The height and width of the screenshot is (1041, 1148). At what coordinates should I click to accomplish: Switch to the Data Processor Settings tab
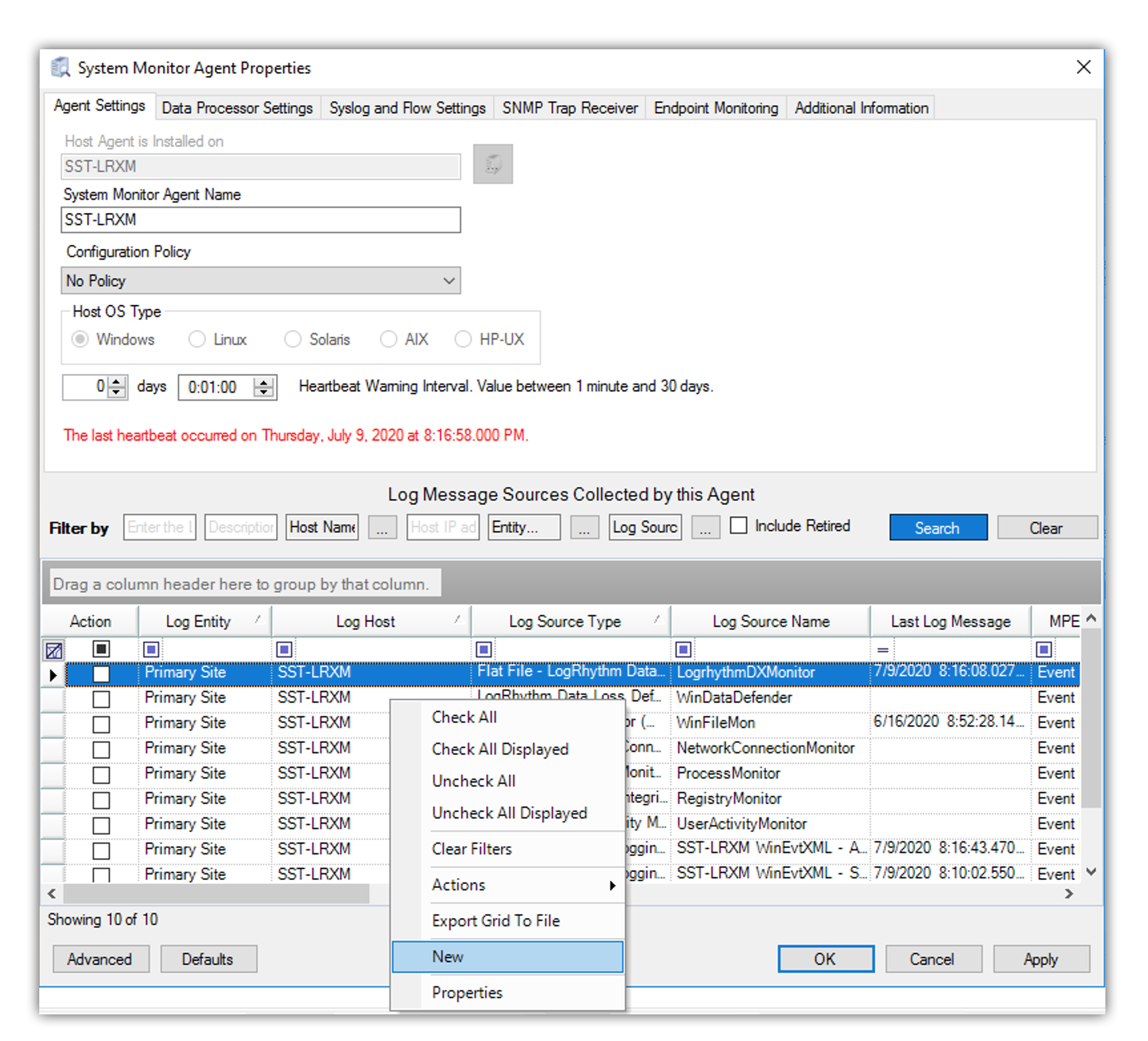point(237,108)
